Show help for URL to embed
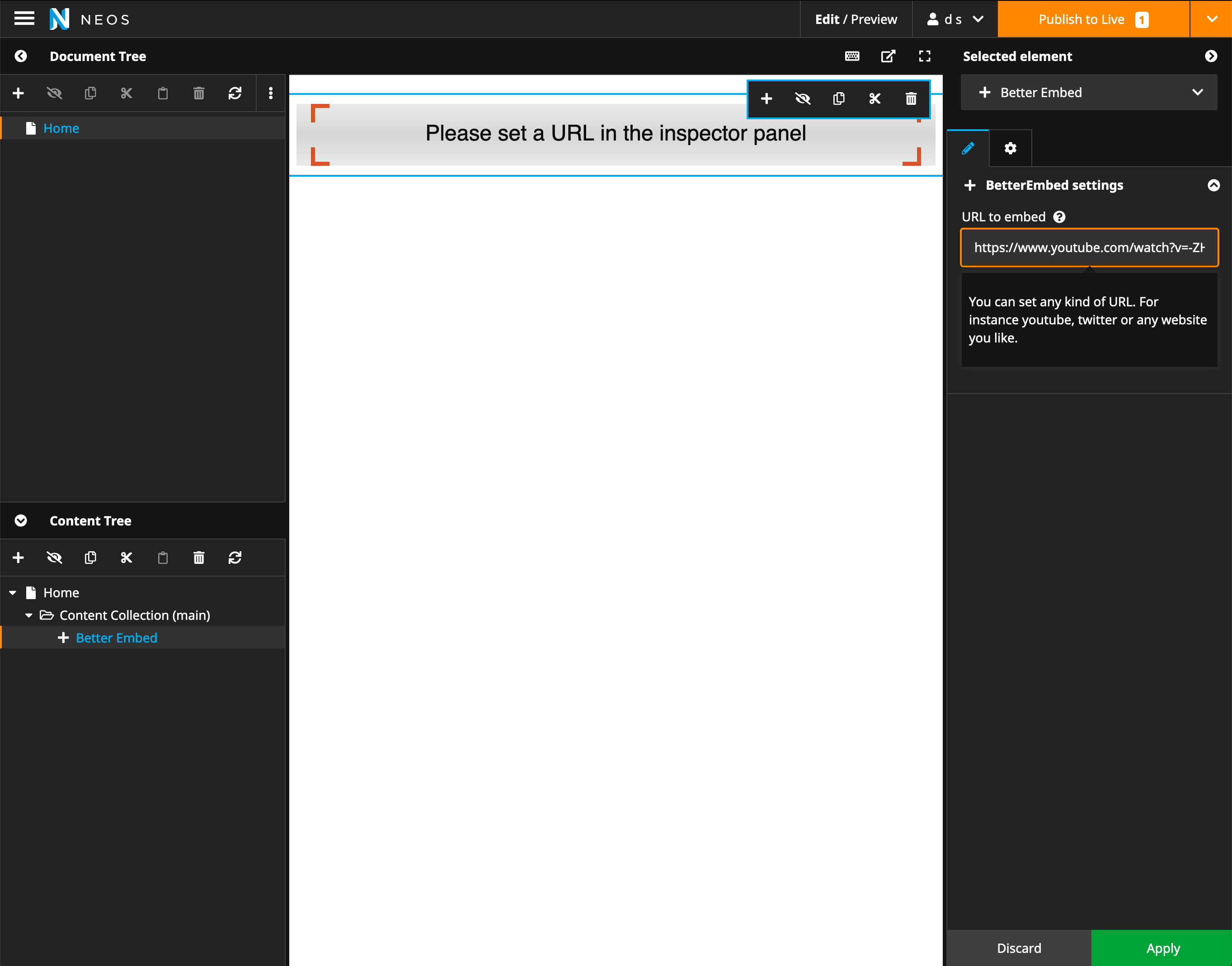Screen dimensions: 1232x966 1059,217
